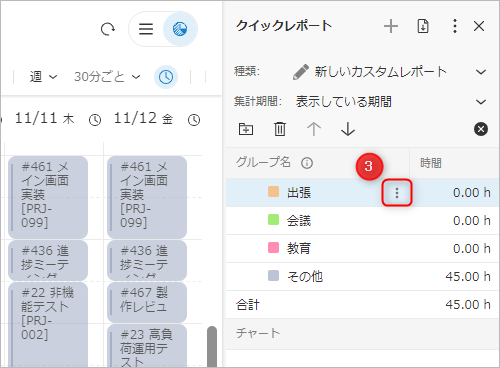Toggle the blue clock icon in toolbar
This screenshot has height=368, width=500.
coord(166,77)
